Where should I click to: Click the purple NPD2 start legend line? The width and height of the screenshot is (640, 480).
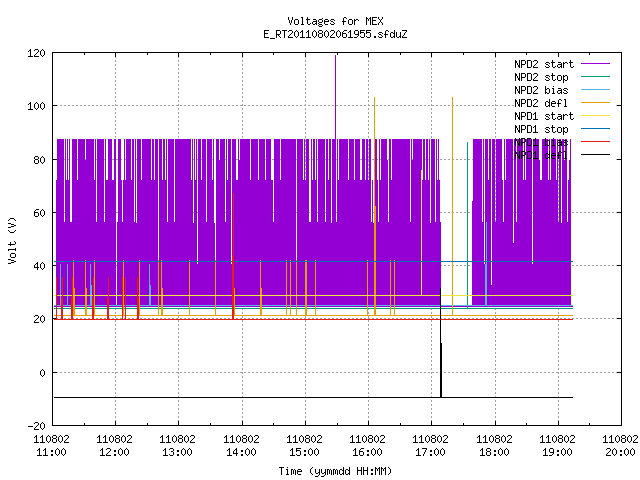(x=595, y=64)
